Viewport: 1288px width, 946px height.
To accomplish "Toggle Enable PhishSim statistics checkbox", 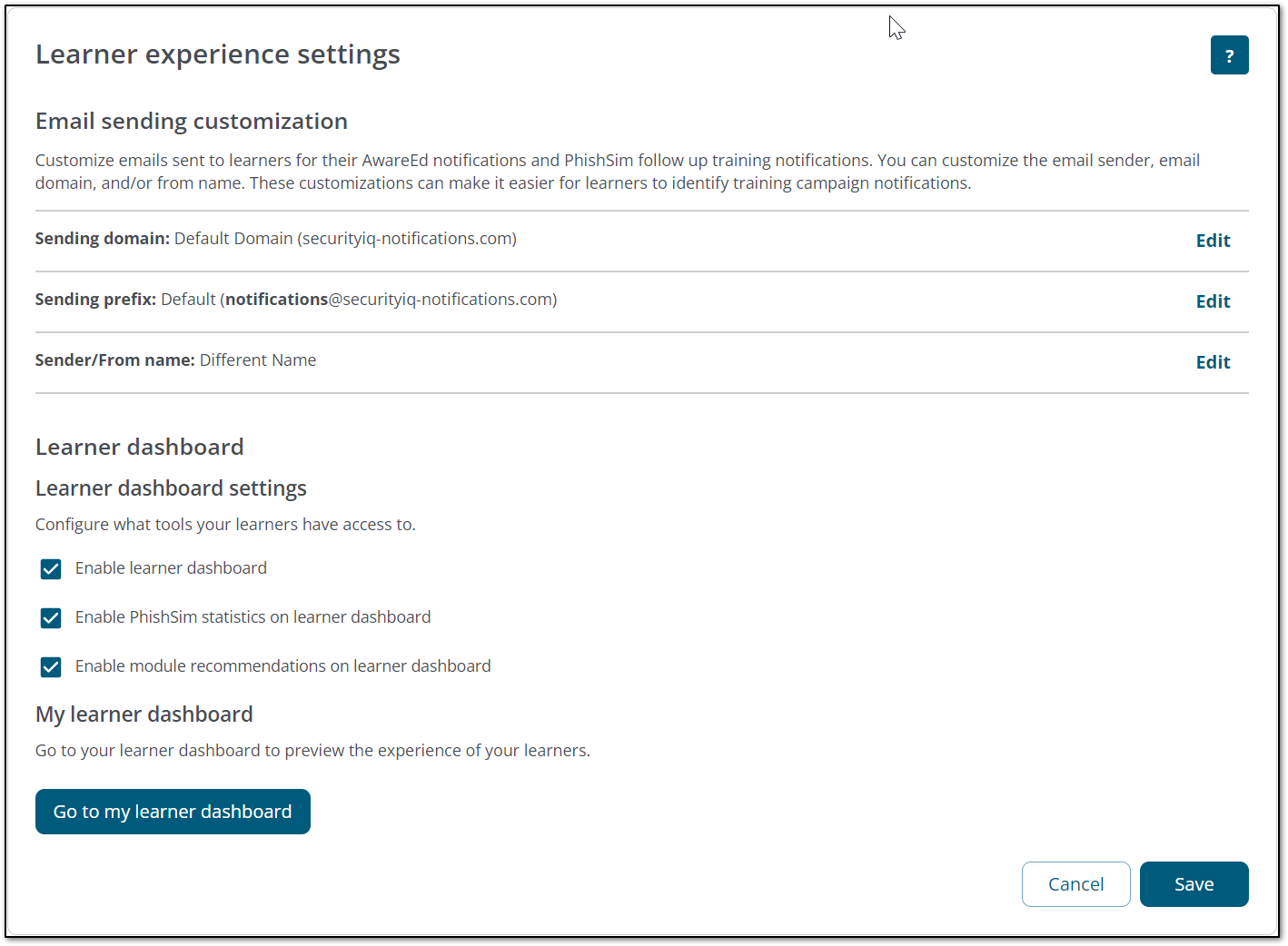I will pos(51,618).
